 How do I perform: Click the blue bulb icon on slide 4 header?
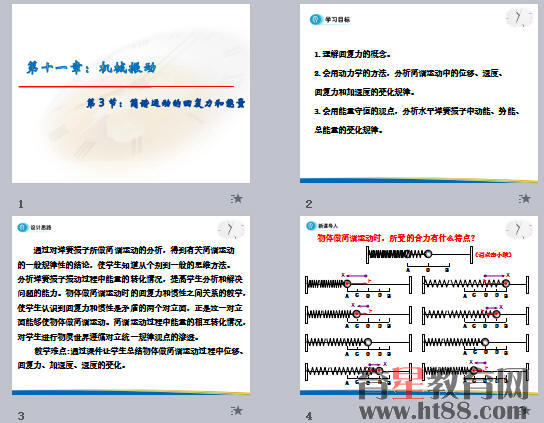[x=311, y=226]
